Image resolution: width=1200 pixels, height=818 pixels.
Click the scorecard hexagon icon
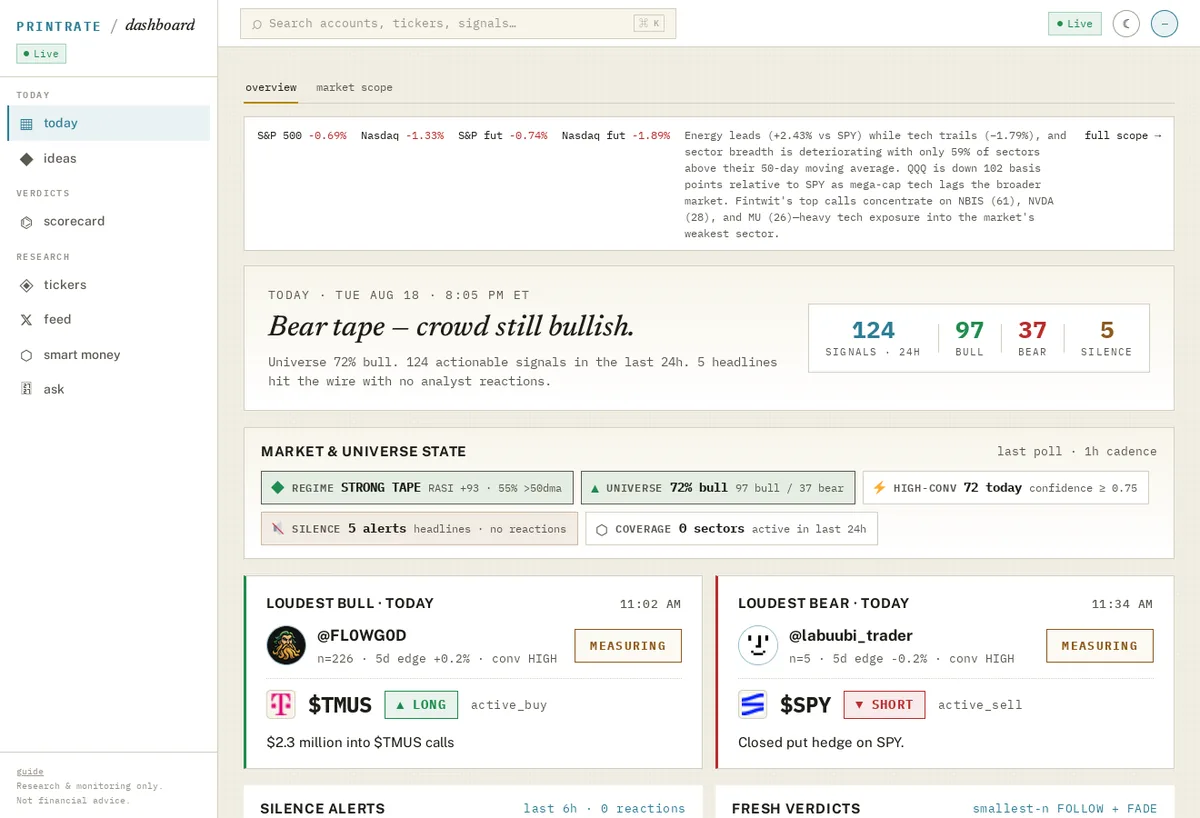pyautogui.click(x=27, y=222)
